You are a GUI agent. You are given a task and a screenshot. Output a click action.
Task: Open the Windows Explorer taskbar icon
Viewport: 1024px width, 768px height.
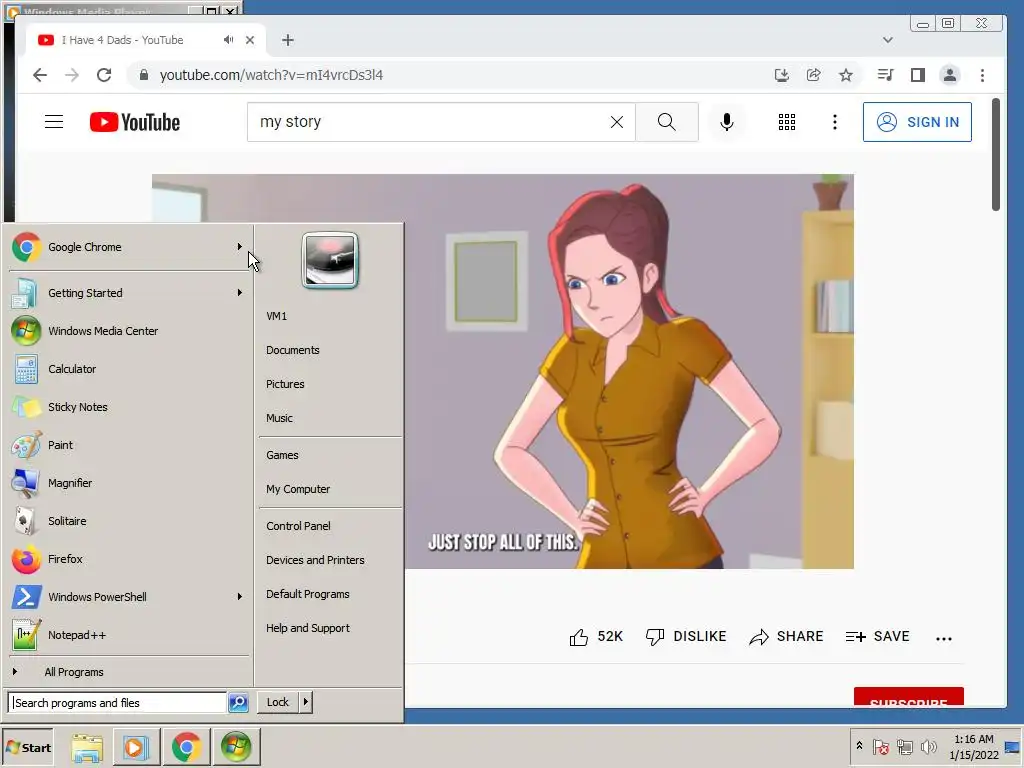tap(87, 747)
